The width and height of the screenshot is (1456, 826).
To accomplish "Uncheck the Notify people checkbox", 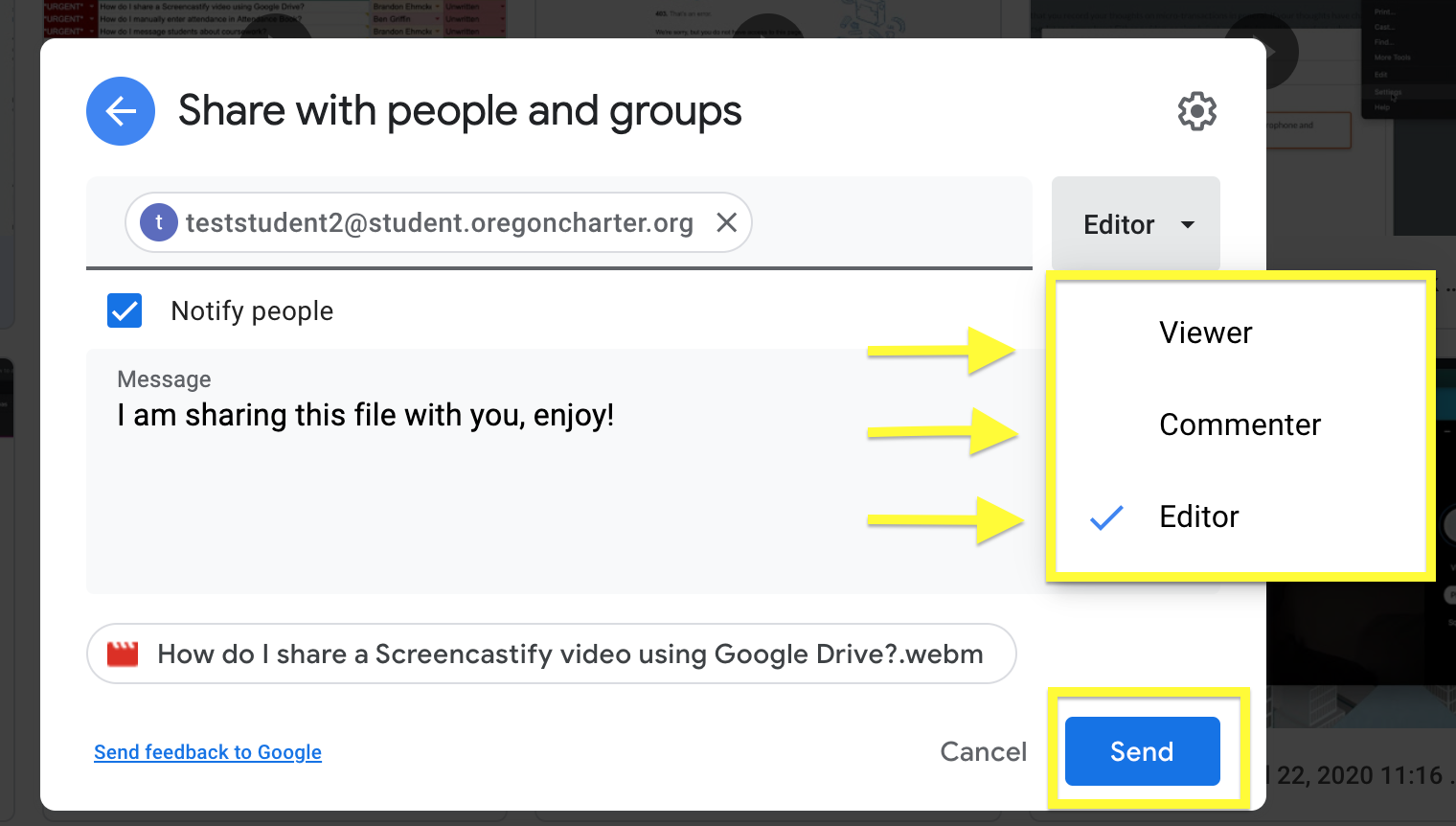I will pyautogui.click(x=125, y=310).
